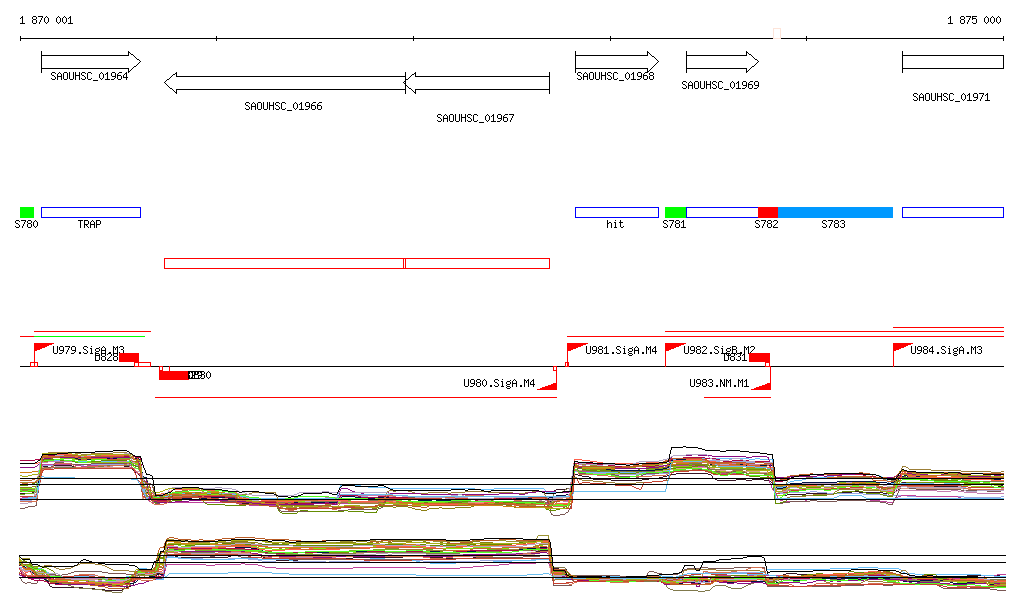Click the 1 875 000 end coordinate
This screenshot has height=611, width=1024.
coord(974,20)
